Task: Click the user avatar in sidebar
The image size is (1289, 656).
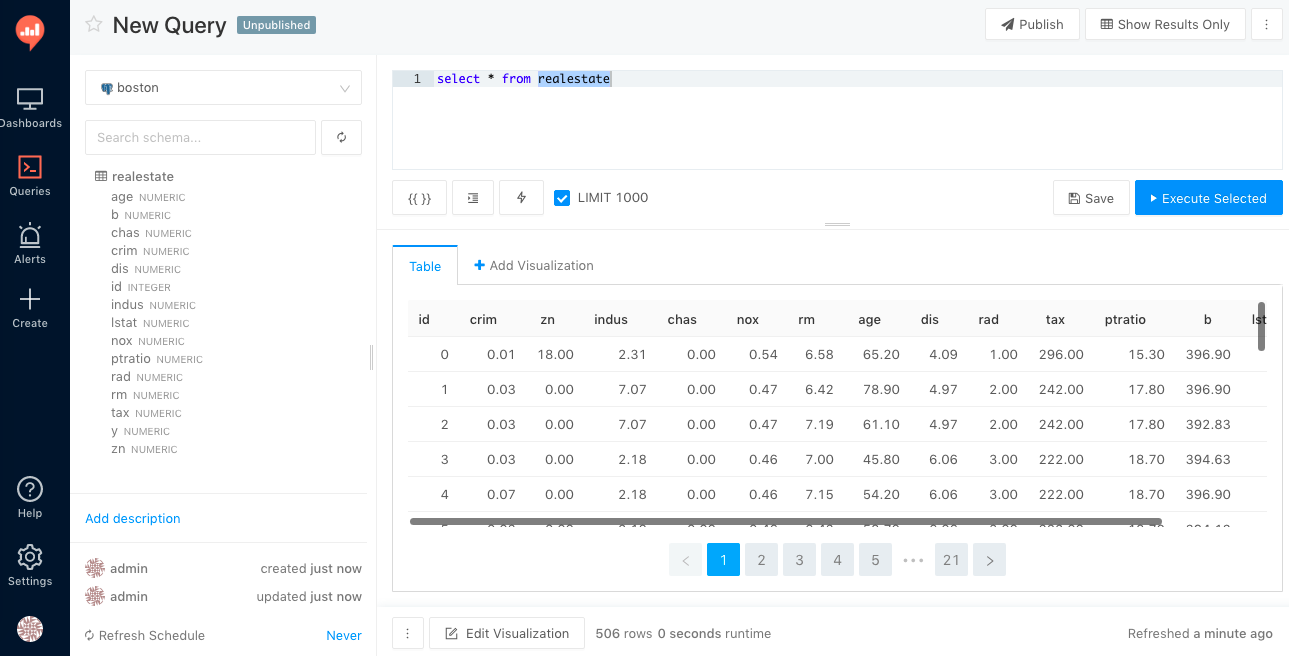Action: click(x=30, y=628)
